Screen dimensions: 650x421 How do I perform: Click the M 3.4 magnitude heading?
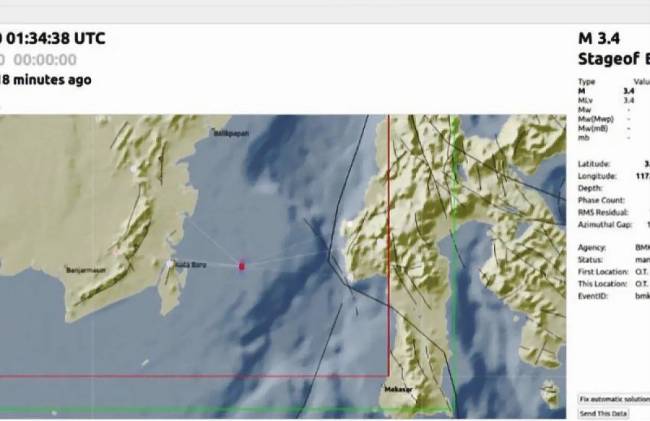[x=599, y=39]
